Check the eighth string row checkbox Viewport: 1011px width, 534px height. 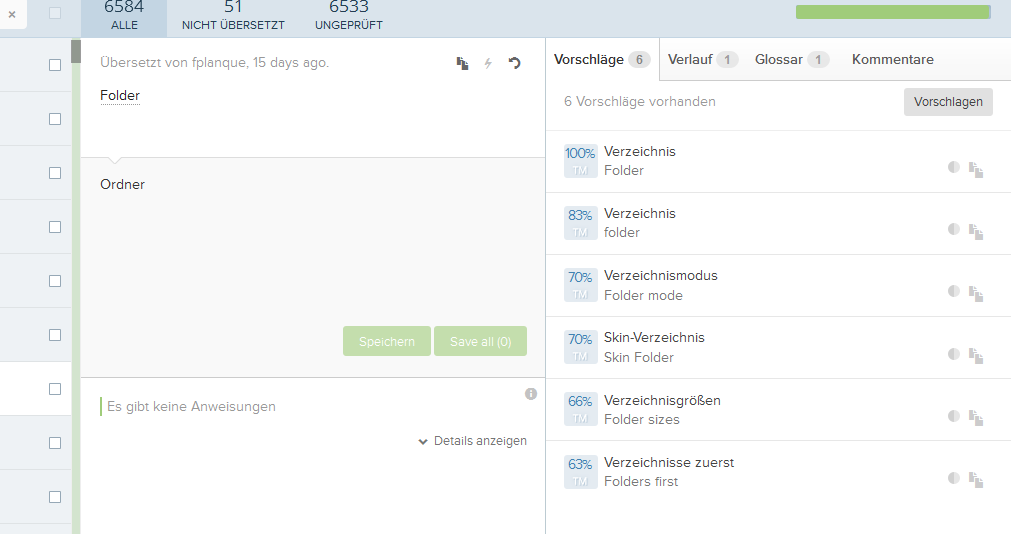pos(55,443)
